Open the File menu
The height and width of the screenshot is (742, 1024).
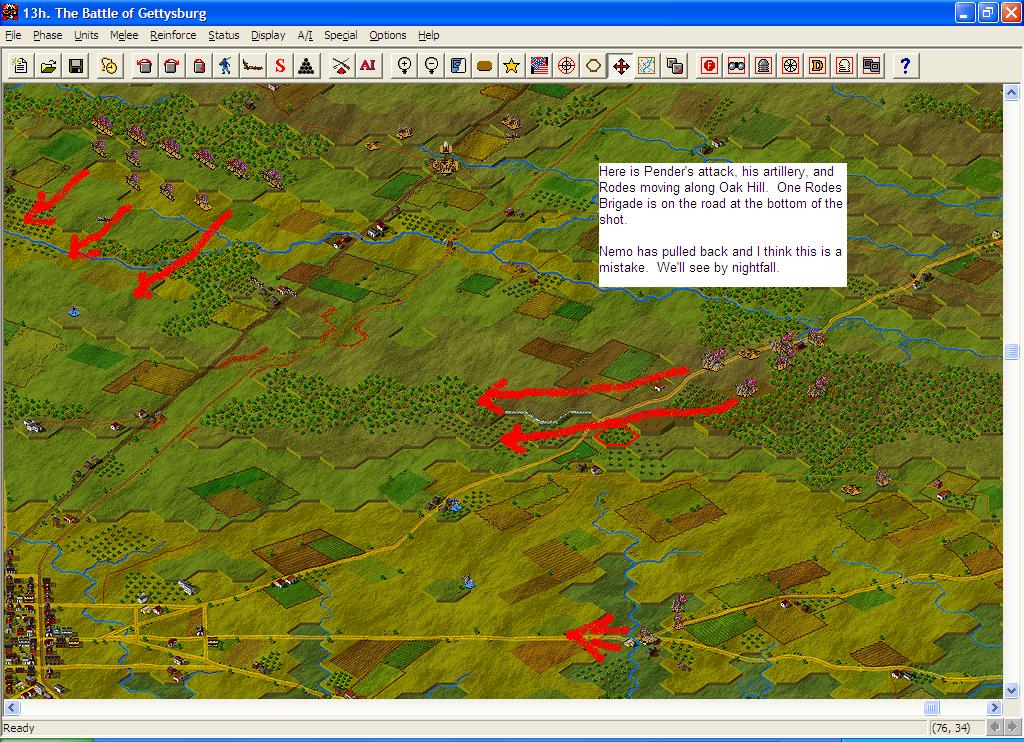[13, 35]
